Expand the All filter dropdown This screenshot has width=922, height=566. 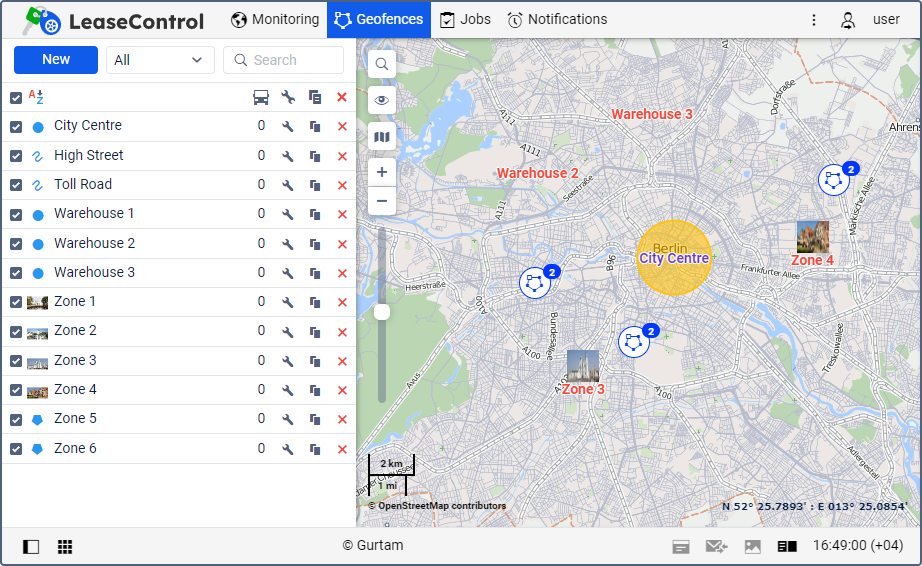[160, 60]
